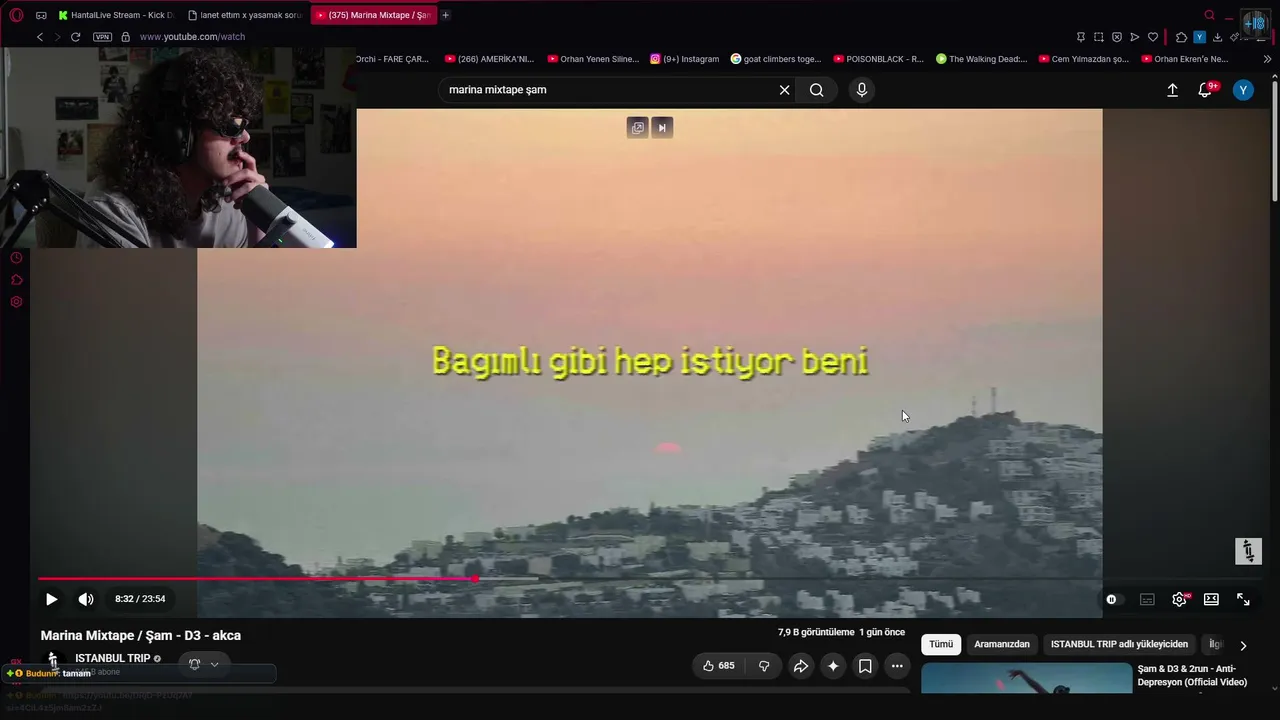Open video settings gear menu
This screenshot has height=720, width=1280.
(x=1179, y=599)
